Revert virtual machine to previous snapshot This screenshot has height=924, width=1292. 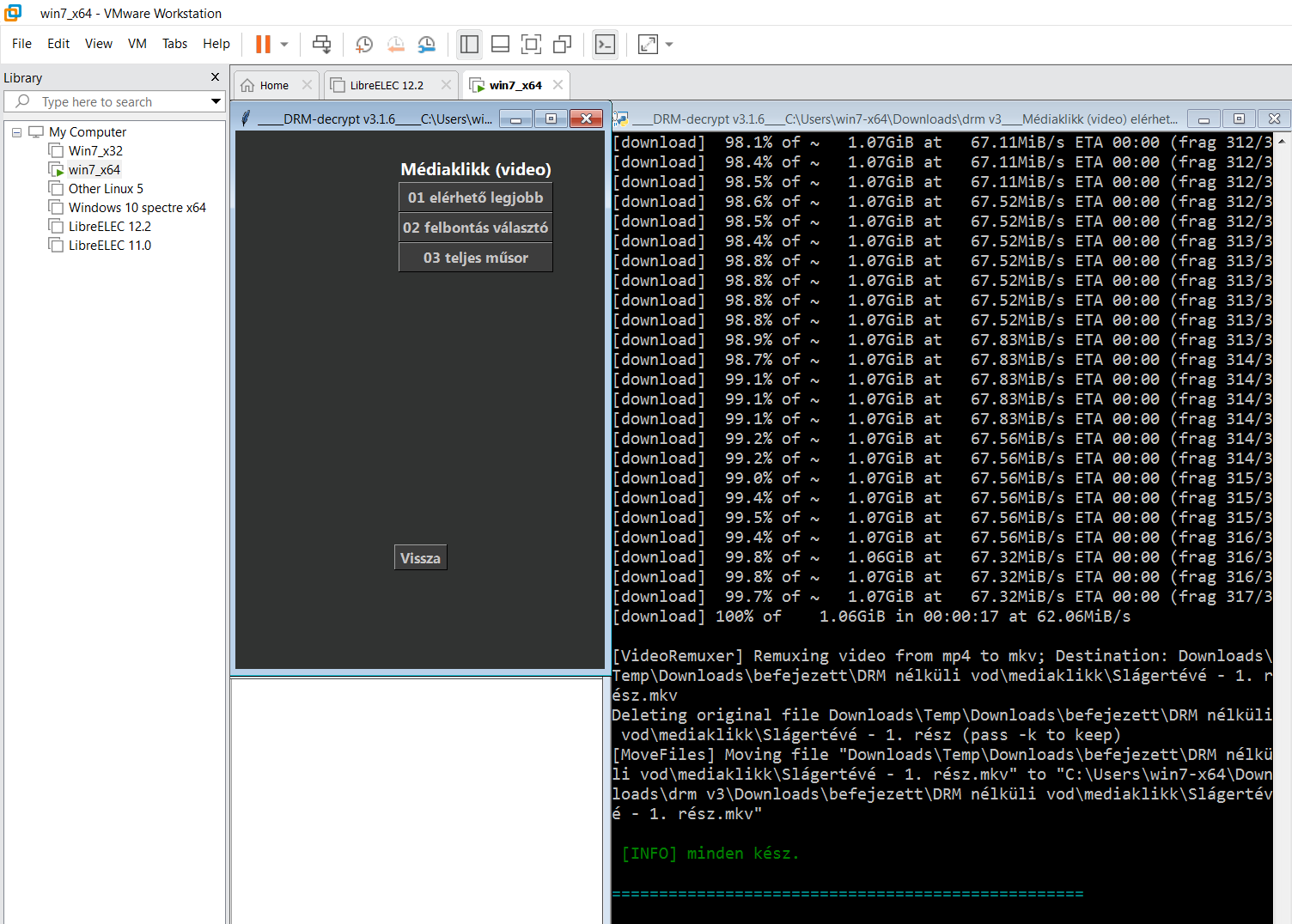click(x=395, y=44)
